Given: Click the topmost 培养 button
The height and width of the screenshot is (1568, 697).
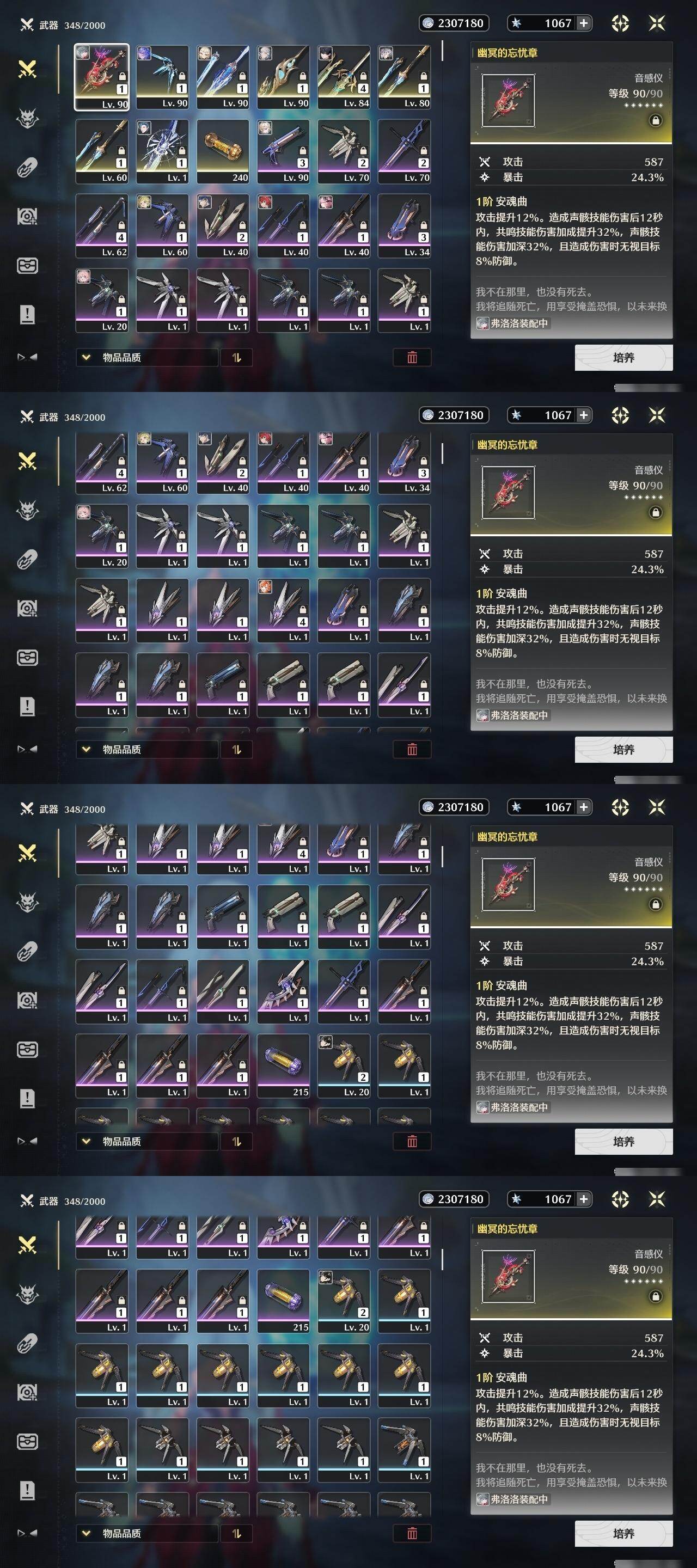Looking at the screenshot, I should coord(623,357).
